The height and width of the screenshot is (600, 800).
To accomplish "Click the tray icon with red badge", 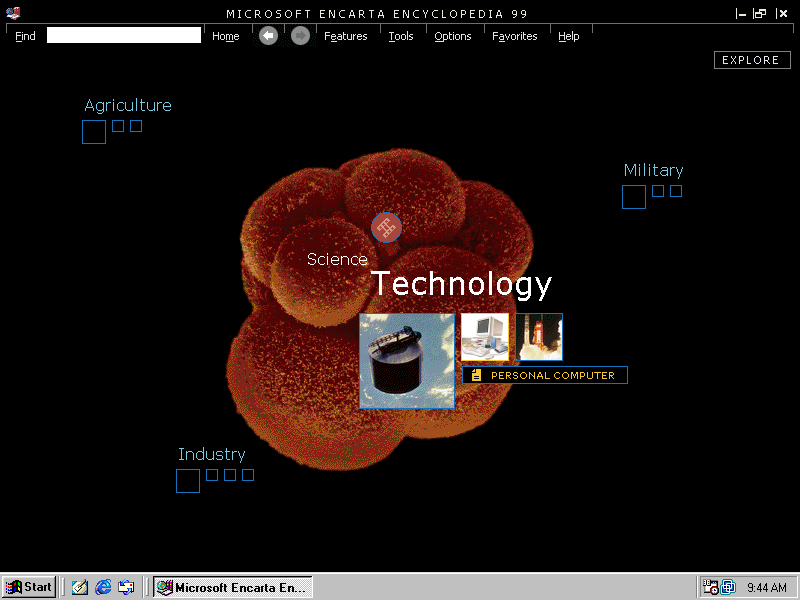I will point(710,587).
